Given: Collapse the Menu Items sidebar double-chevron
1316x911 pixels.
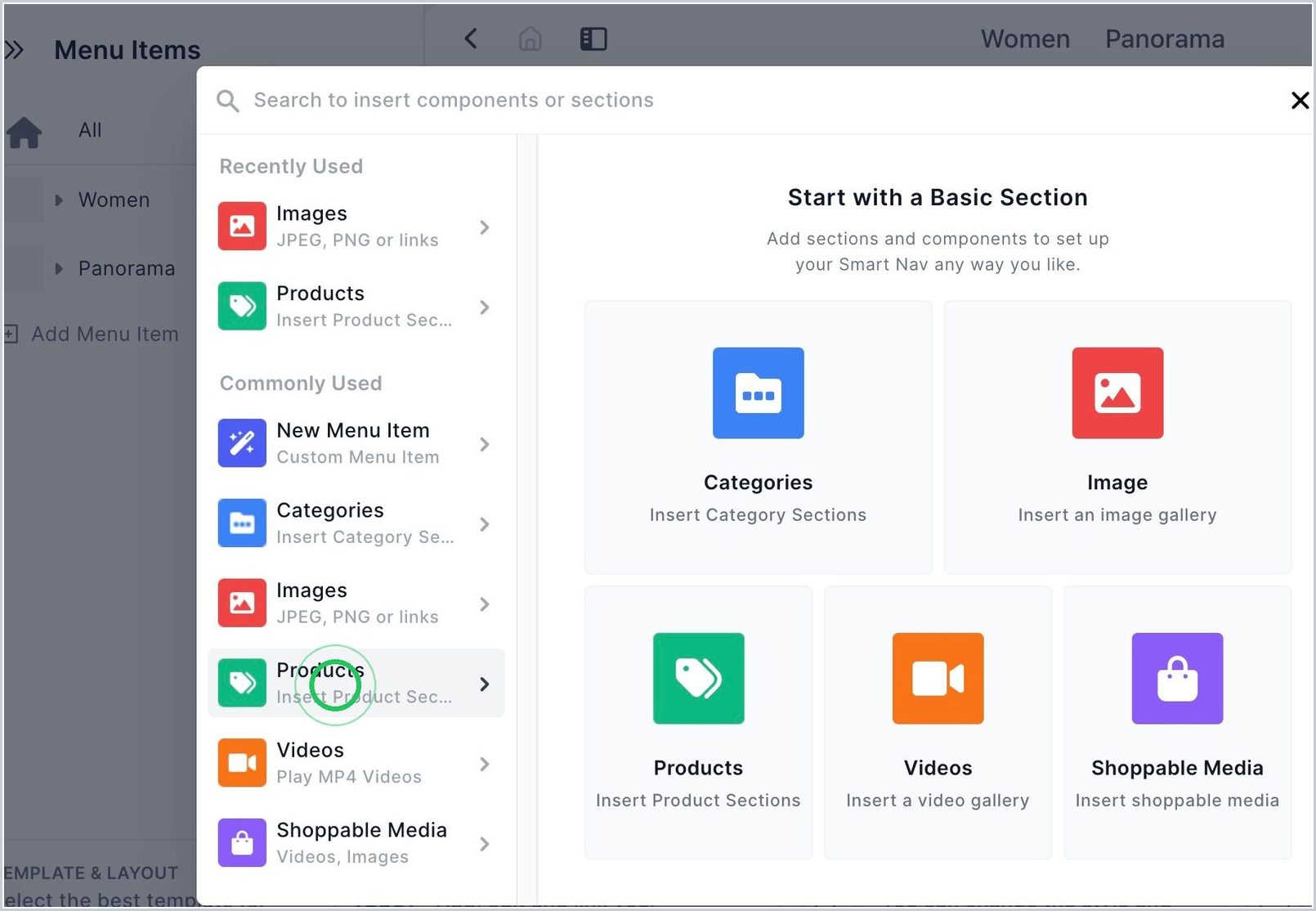Looking at the screenshot, I should (14, 50).
